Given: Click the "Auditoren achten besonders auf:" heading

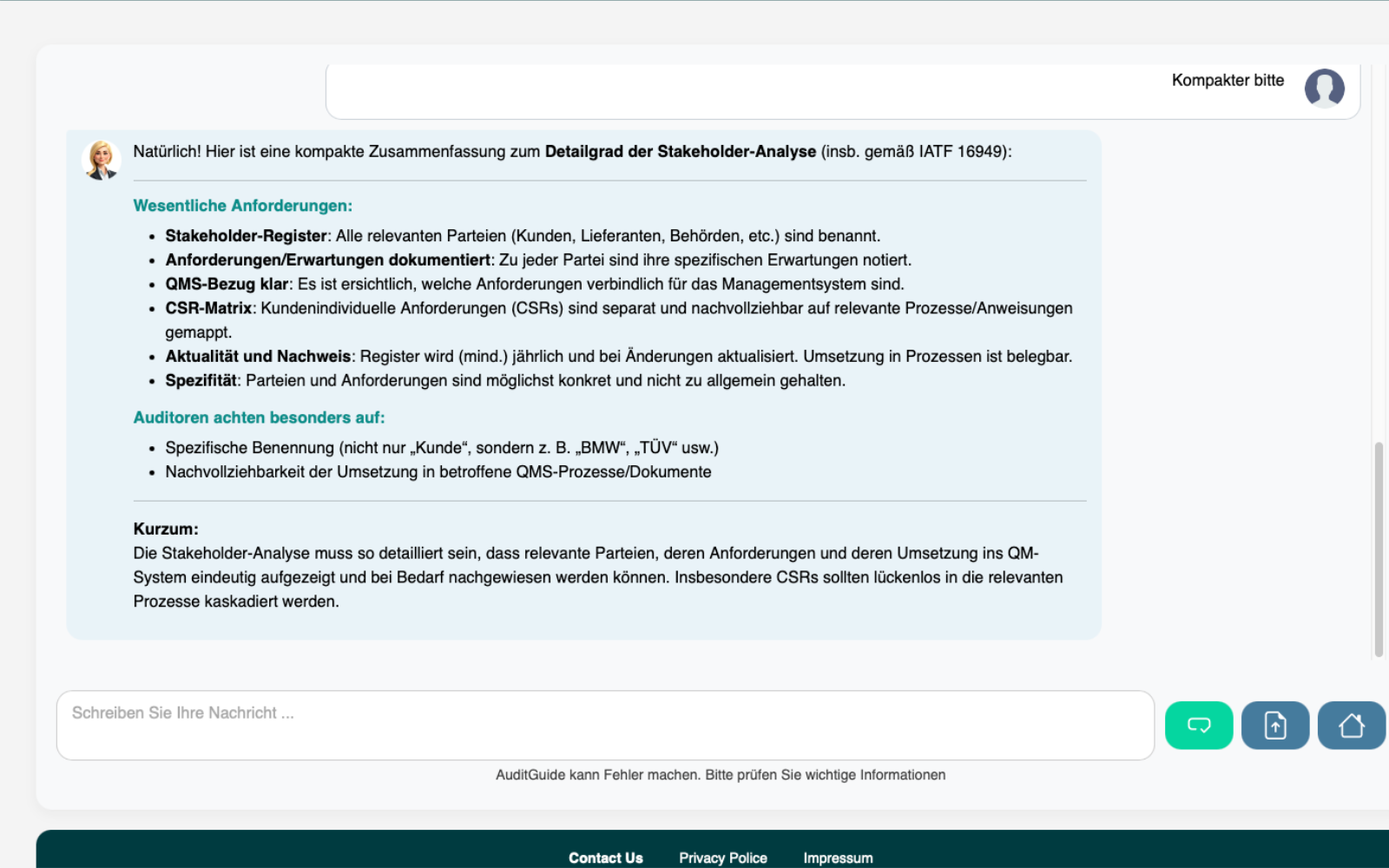Looking at the screenshot, I should tap(259, 418).
